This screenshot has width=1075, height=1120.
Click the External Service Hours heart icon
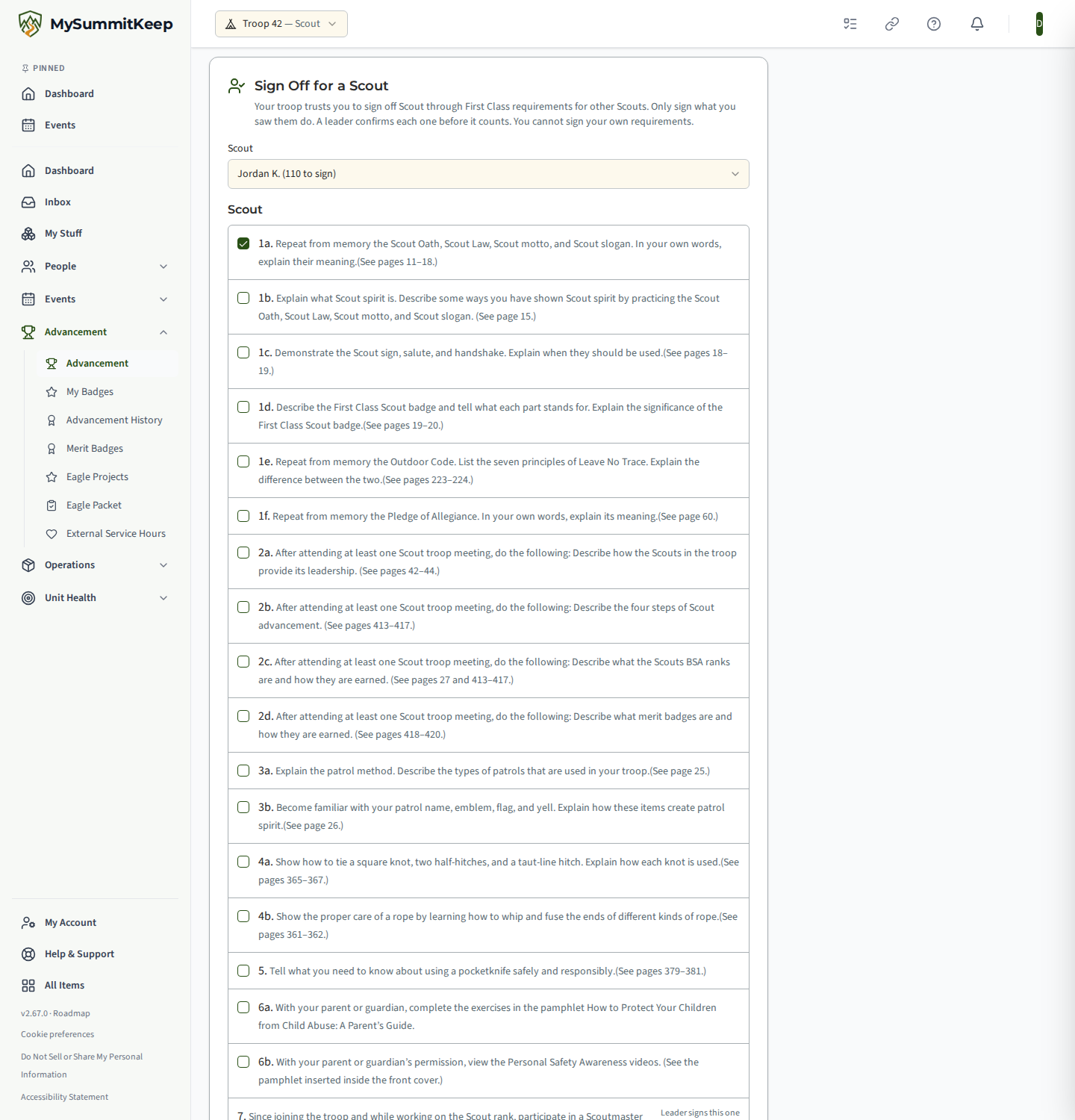(52, 534)
